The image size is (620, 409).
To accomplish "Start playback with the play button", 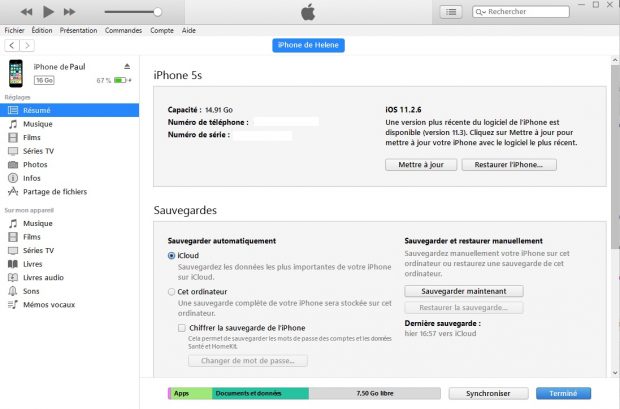I will click(48, 12).
